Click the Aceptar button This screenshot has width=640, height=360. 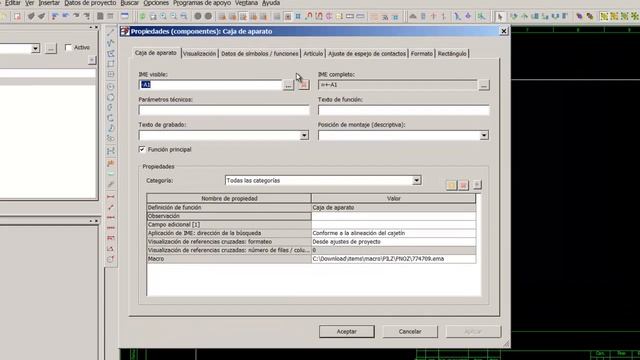pos(347,331)
